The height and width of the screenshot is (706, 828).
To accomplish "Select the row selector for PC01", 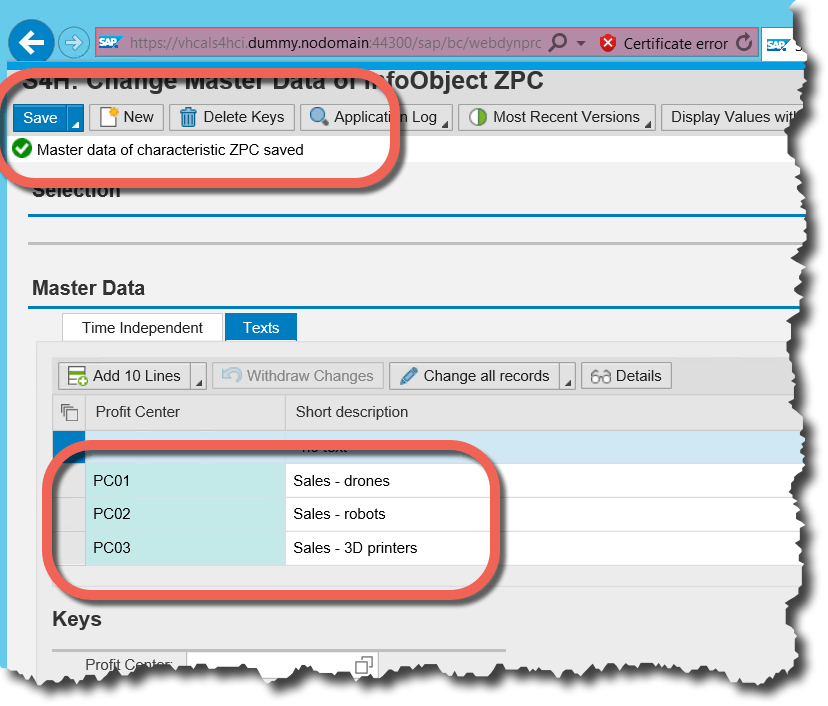I will pos(69,481).
